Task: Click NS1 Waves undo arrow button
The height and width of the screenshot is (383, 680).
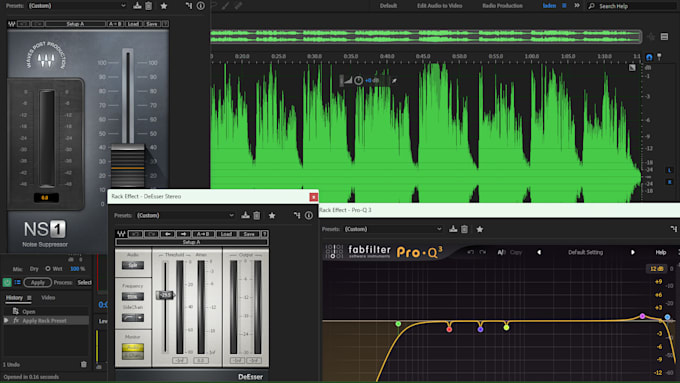Action: point(24,24)
